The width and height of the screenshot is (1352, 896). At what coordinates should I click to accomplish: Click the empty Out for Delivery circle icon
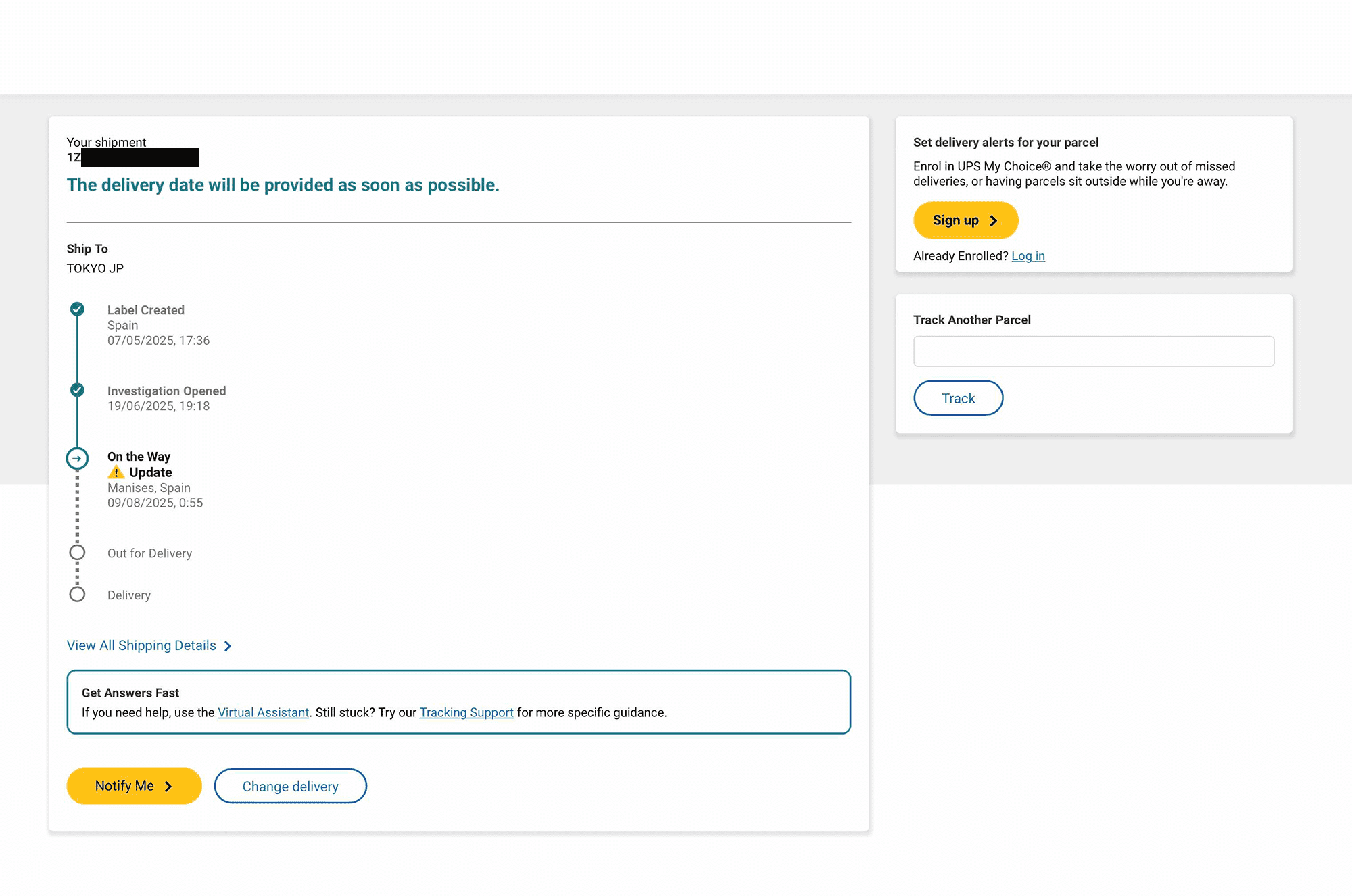tap(77, 552)
